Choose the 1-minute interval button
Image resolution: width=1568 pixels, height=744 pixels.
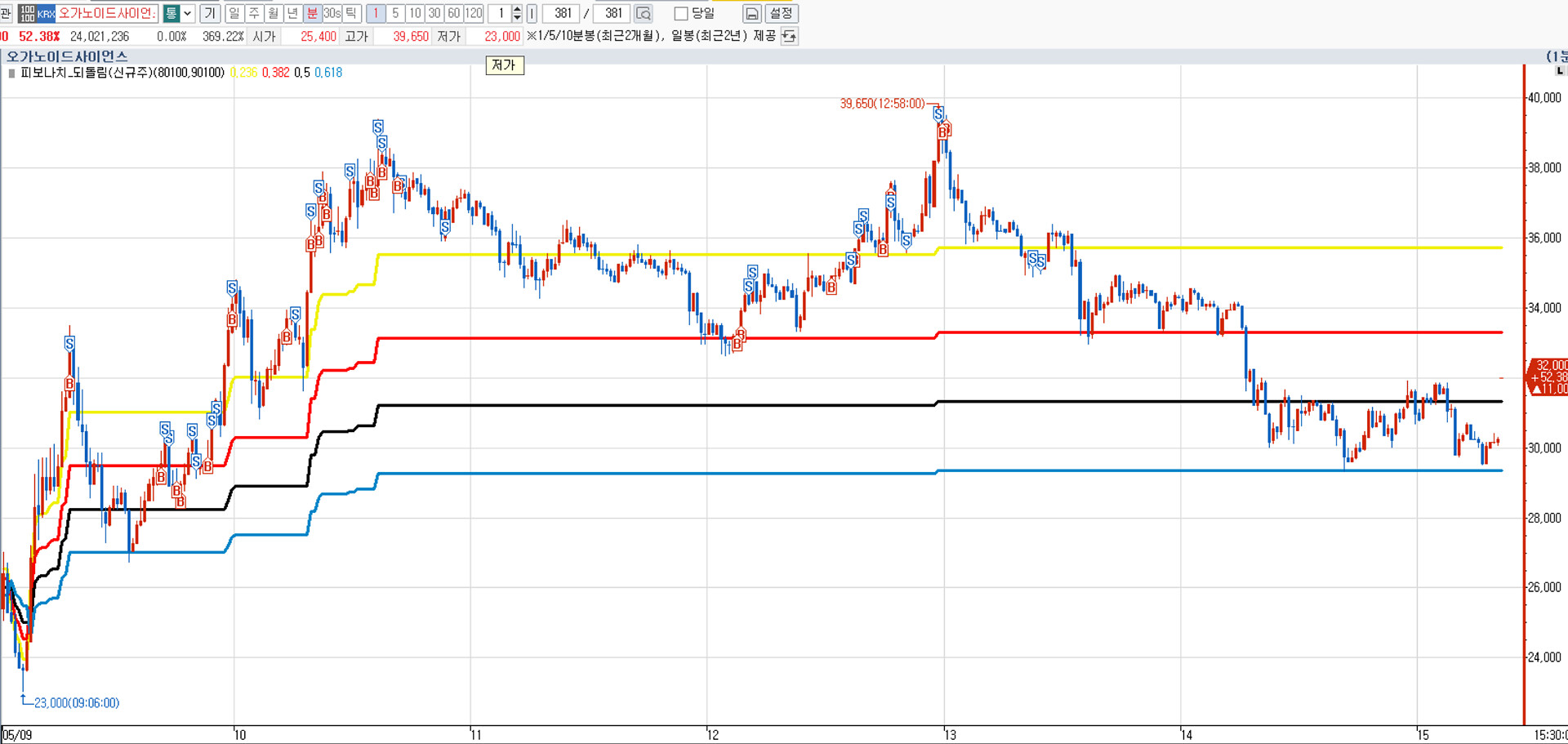(376, 13)
